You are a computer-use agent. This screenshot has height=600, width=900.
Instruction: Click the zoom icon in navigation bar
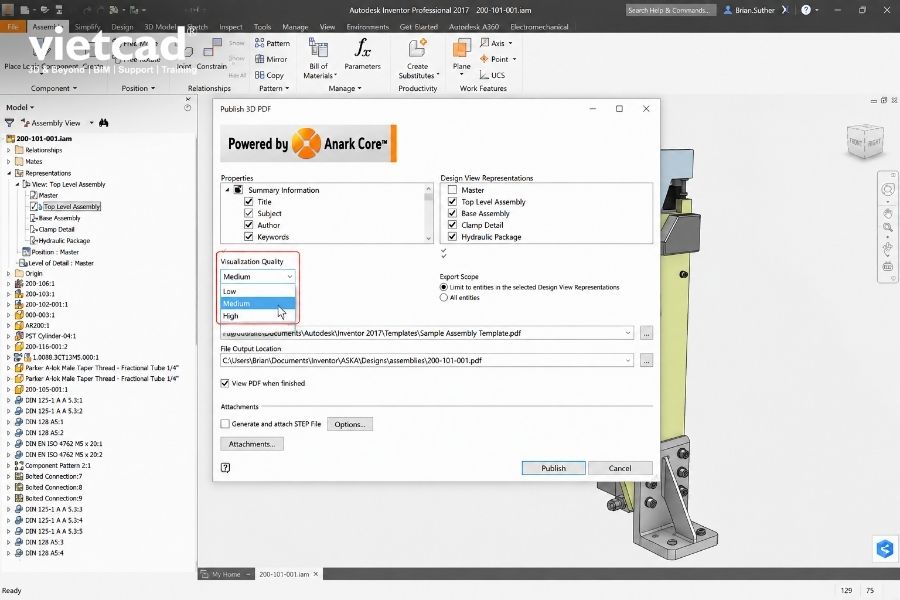point(888,228)
